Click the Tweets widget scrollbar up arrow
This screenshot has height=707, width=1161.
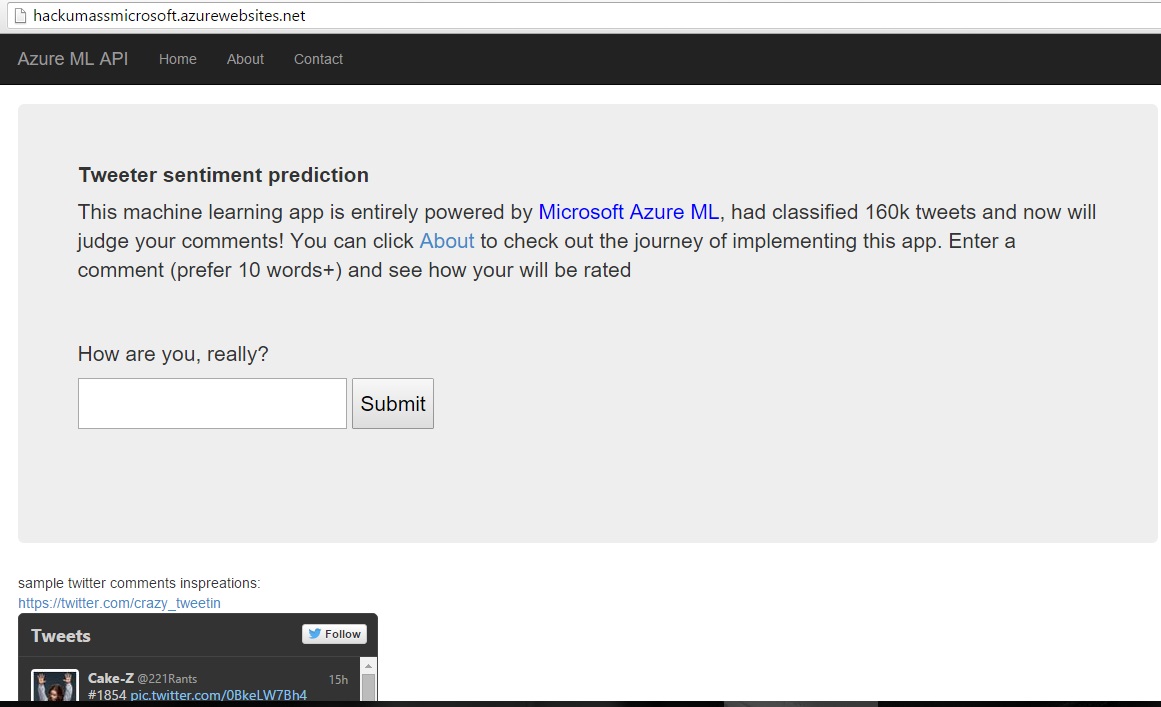(x=368, y=666)
